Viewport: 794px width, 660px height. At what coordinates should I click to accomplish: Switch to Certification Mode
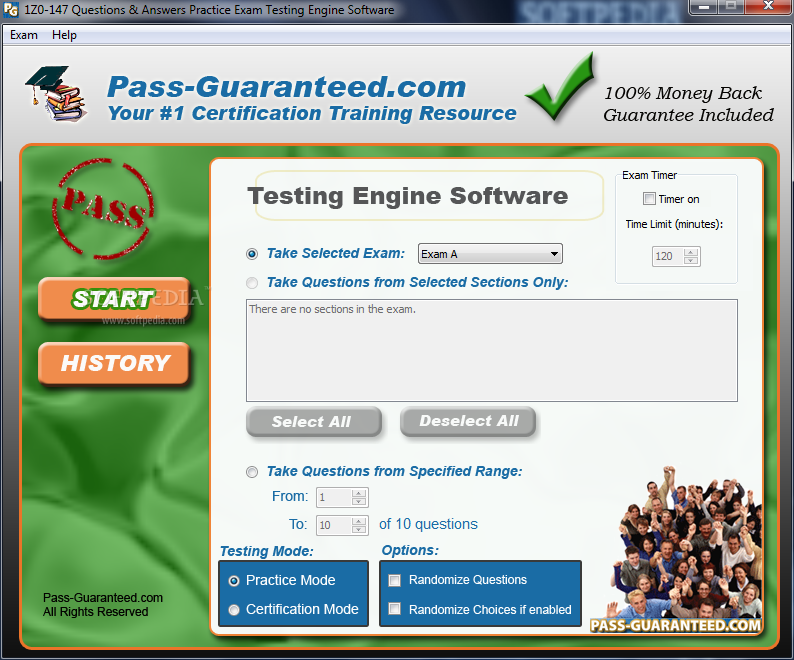[x=234, y=610]
